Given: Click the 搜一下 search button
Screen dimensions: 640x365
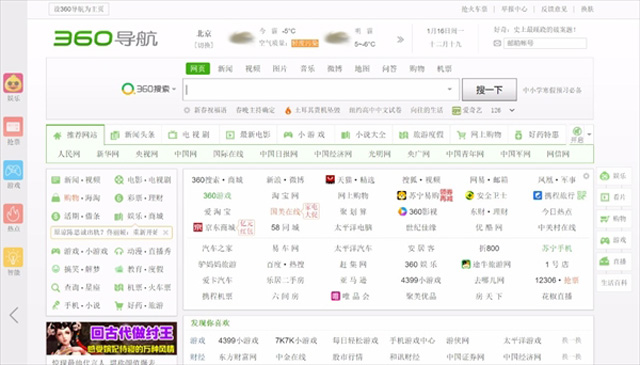Looking at the screenshot, I should tap(489, 89).
